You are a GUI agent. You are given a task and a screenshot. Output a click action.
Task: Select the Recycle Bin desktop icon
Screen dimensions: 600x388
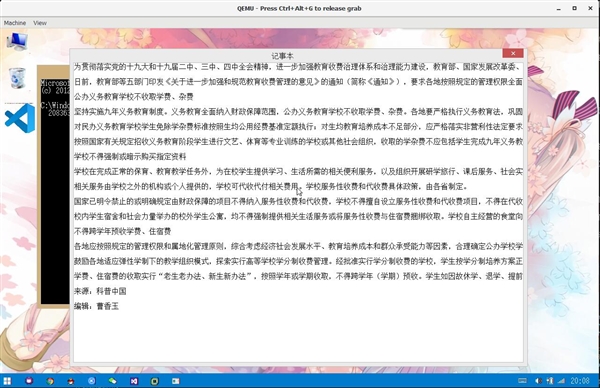[x=17, y=78]
